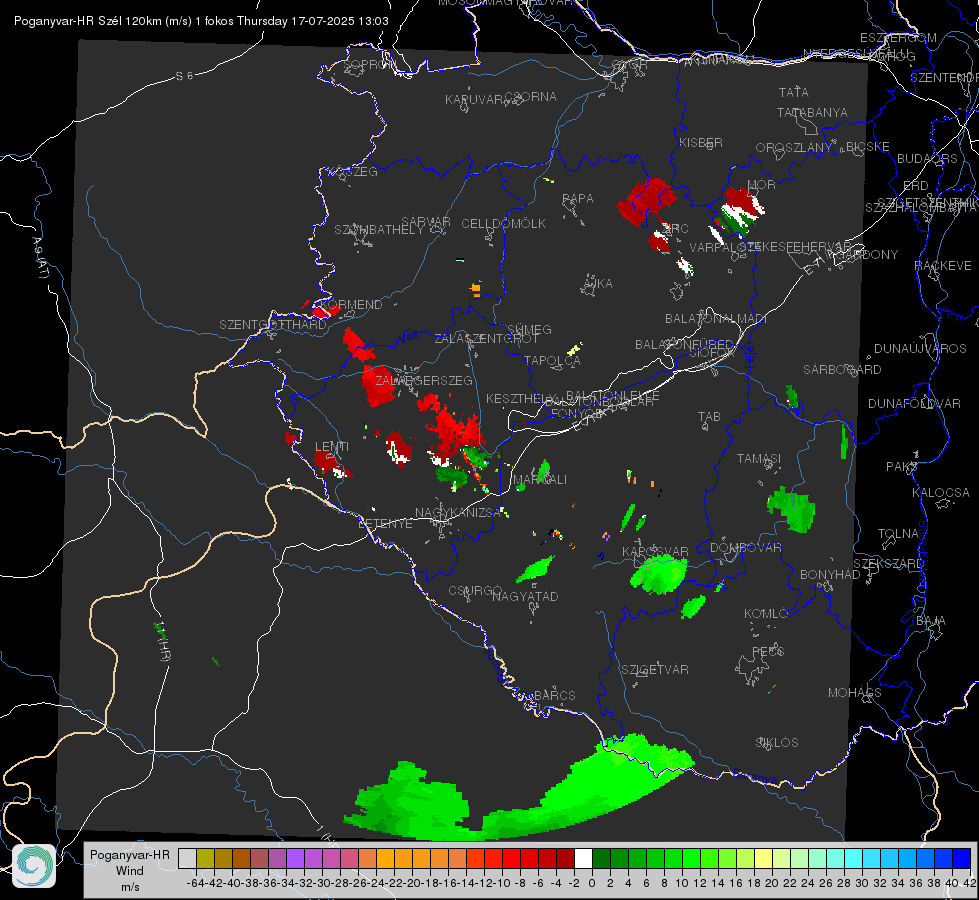The height and width of the screenshot is (900, 979).
Task: Click the PECS city label
Action: tap(767, 651)
